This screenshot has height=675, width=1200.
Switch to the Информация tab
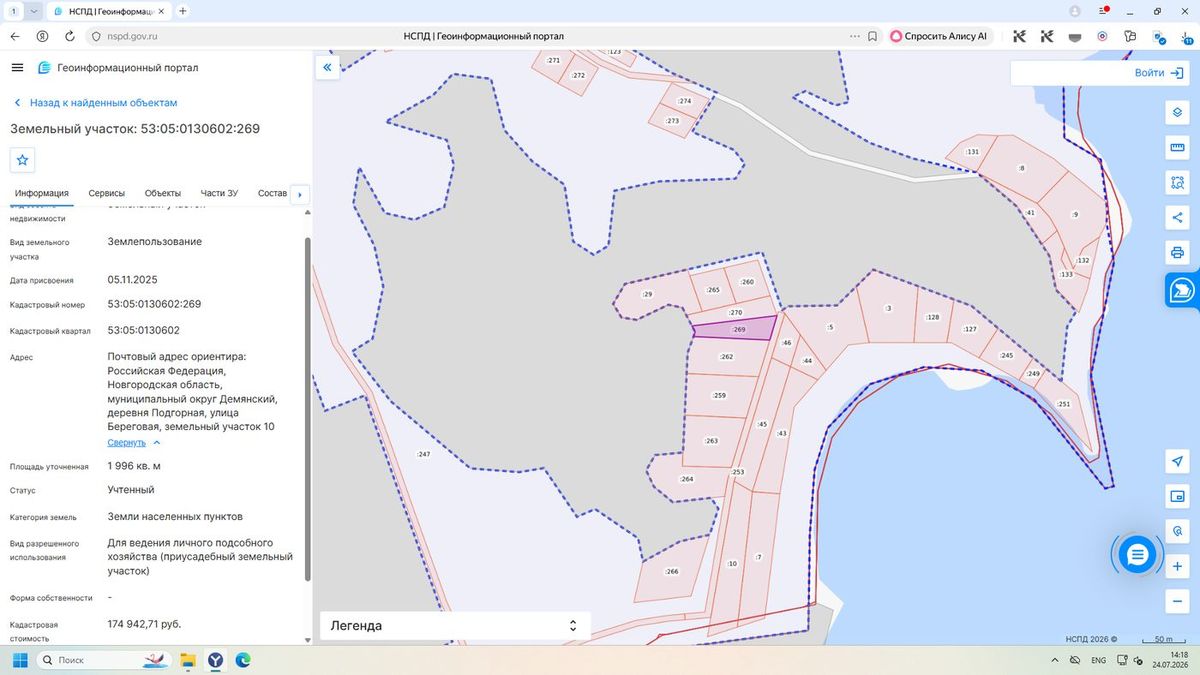(x=41, y=193)
